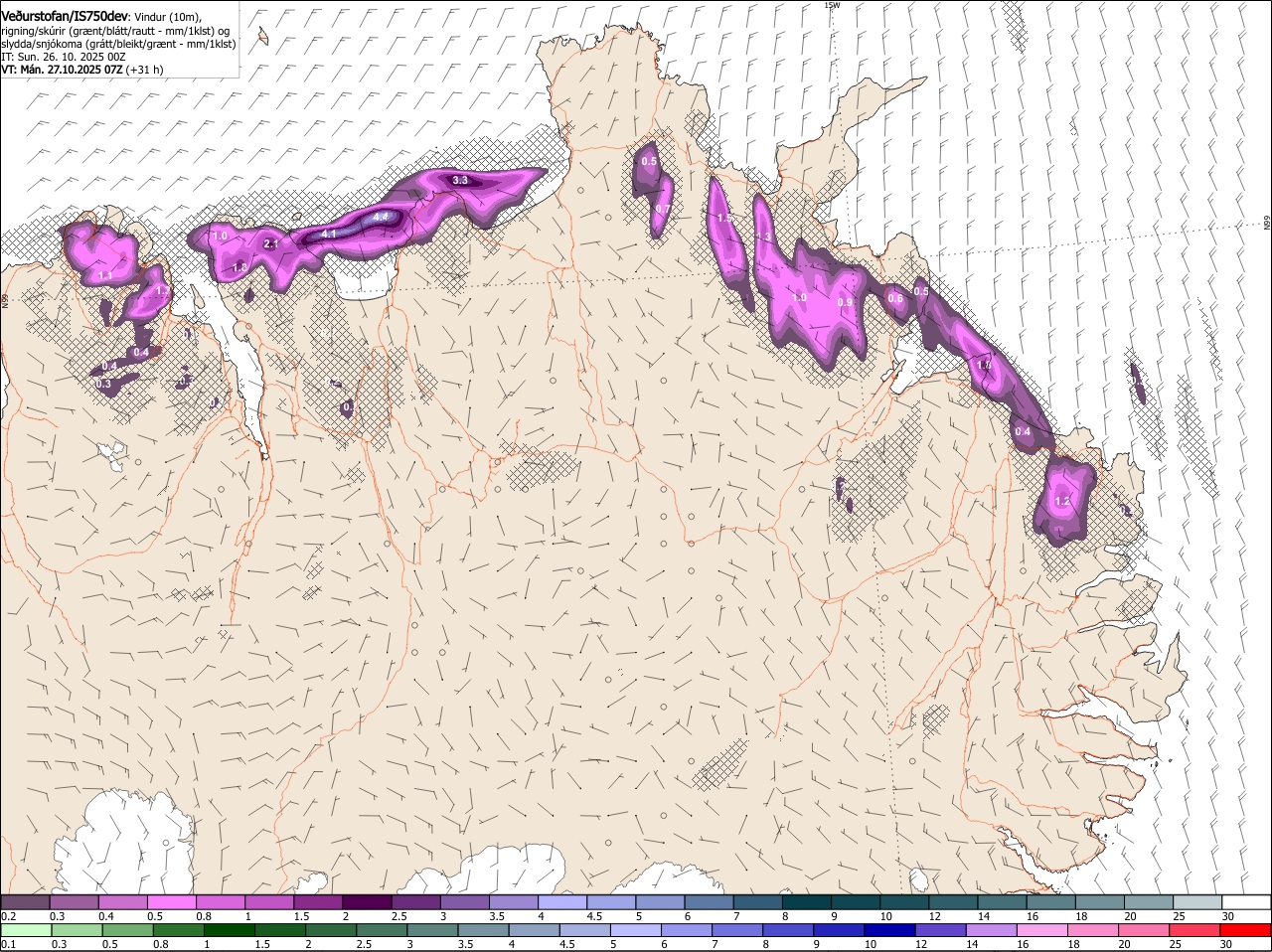Click the top-row legend swatch between 1 and 1.5
The image size is (1272, 952).
[x=269, y=901]
